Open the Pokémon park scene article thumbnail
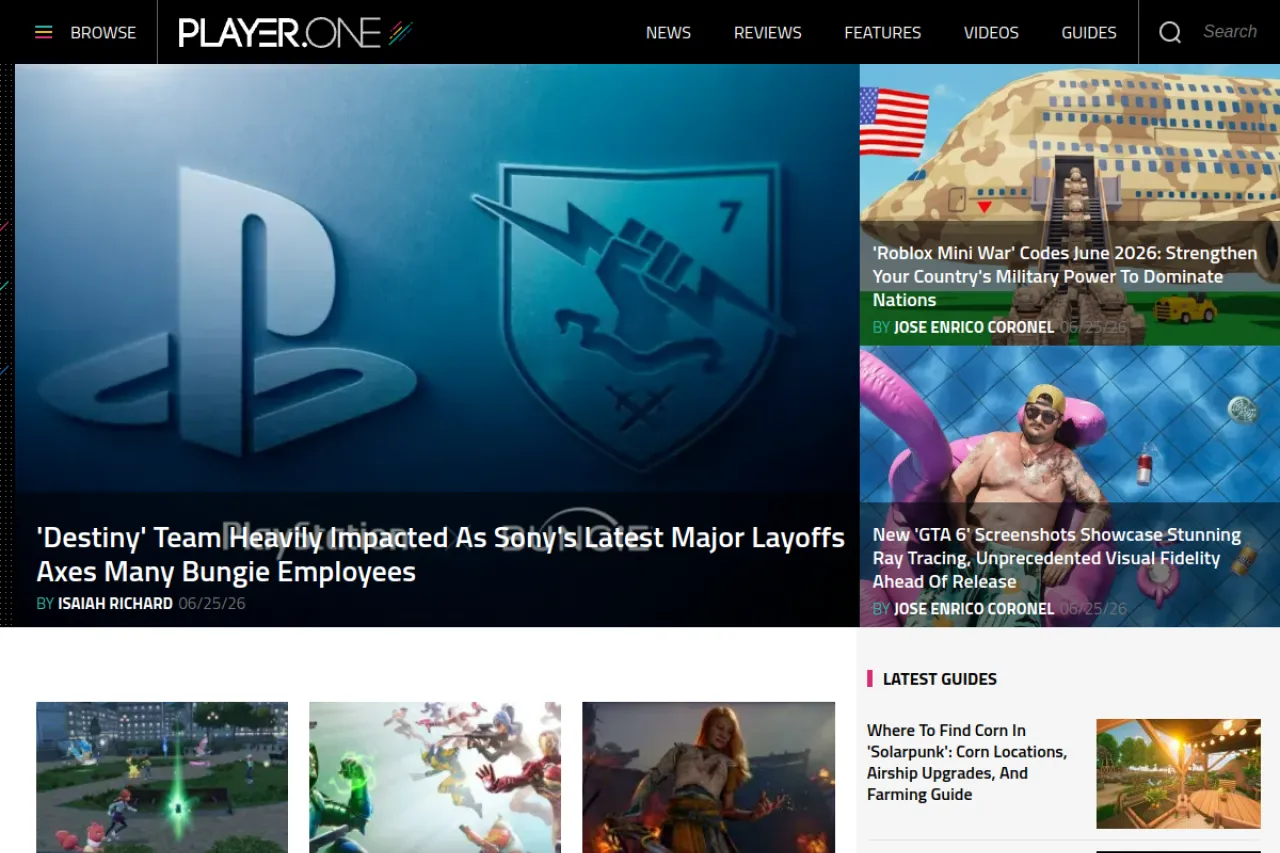Viewport: 1280px width, 853px height. pos(162,777)
